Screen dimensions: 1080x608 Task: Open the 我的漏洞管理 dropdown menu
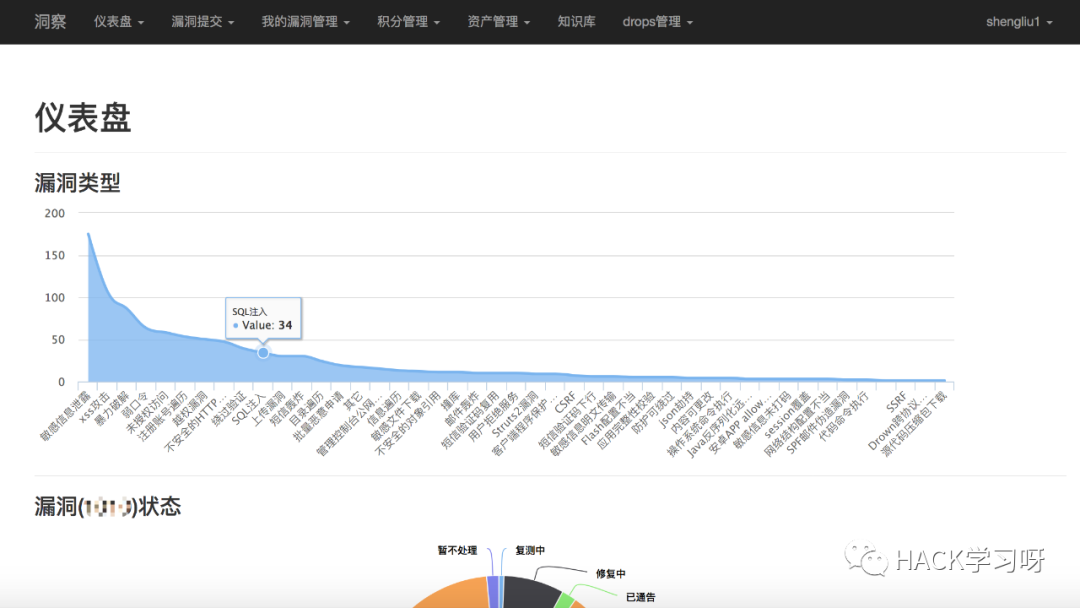(x=305, y=22)
